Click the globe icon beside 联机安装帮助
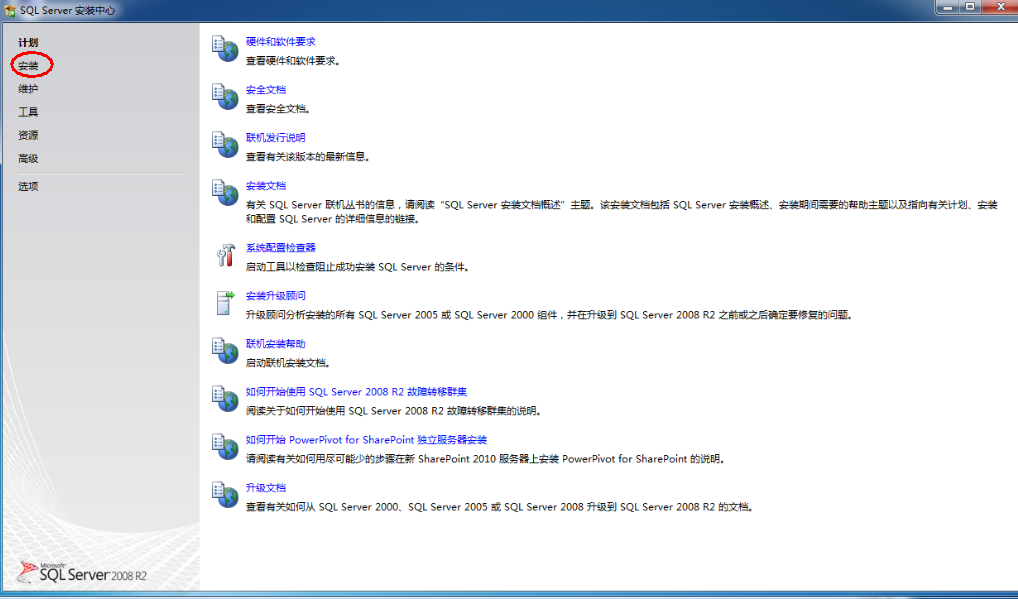This screenshot has width=1018, height=599. click(x=225, y=351)
